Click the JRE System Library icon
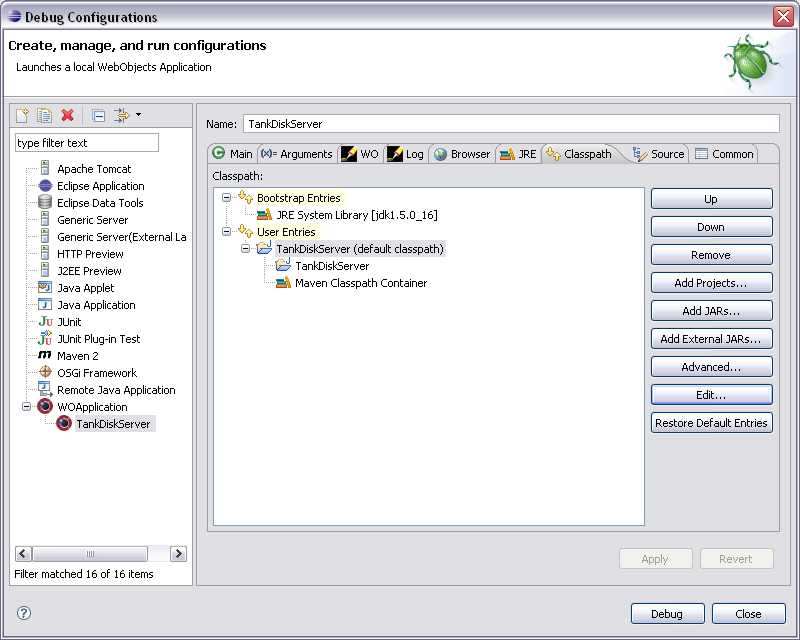 tap(264, 214)
